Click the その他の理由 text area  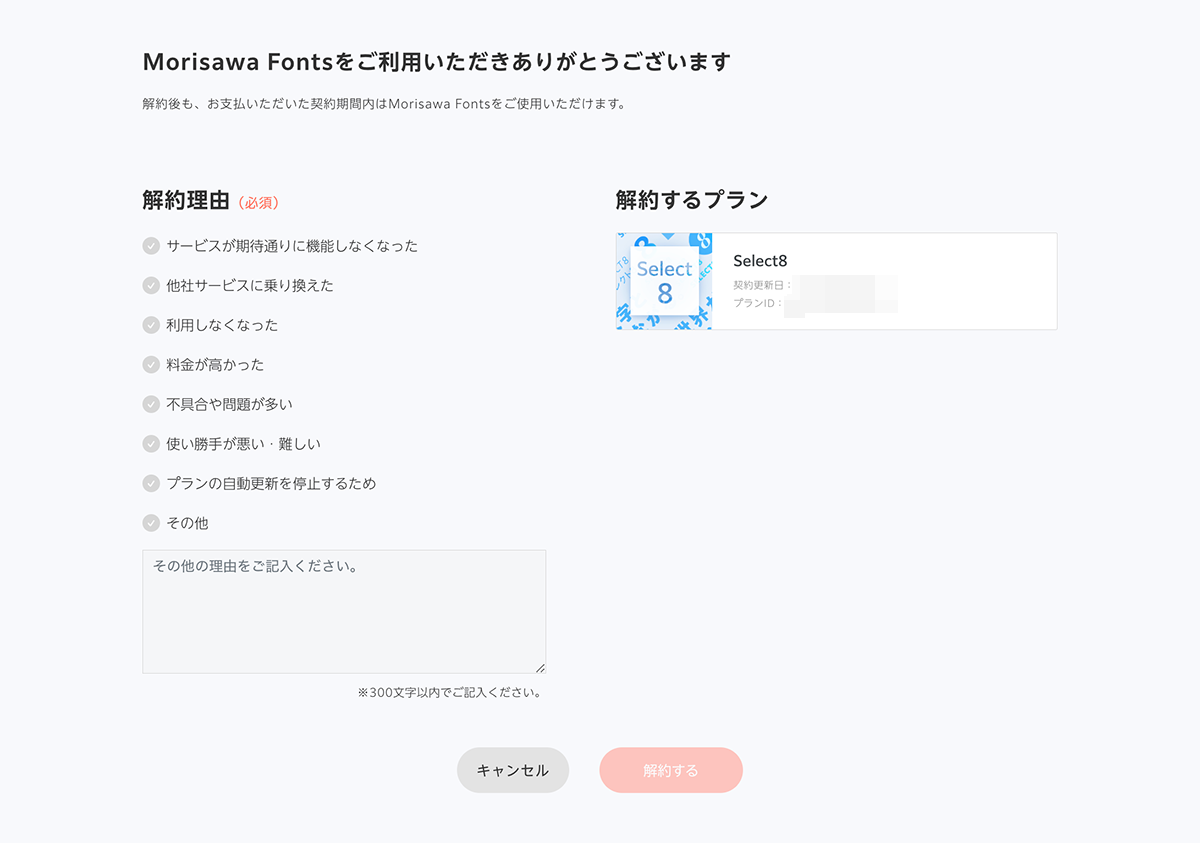[x=344, y=610]
